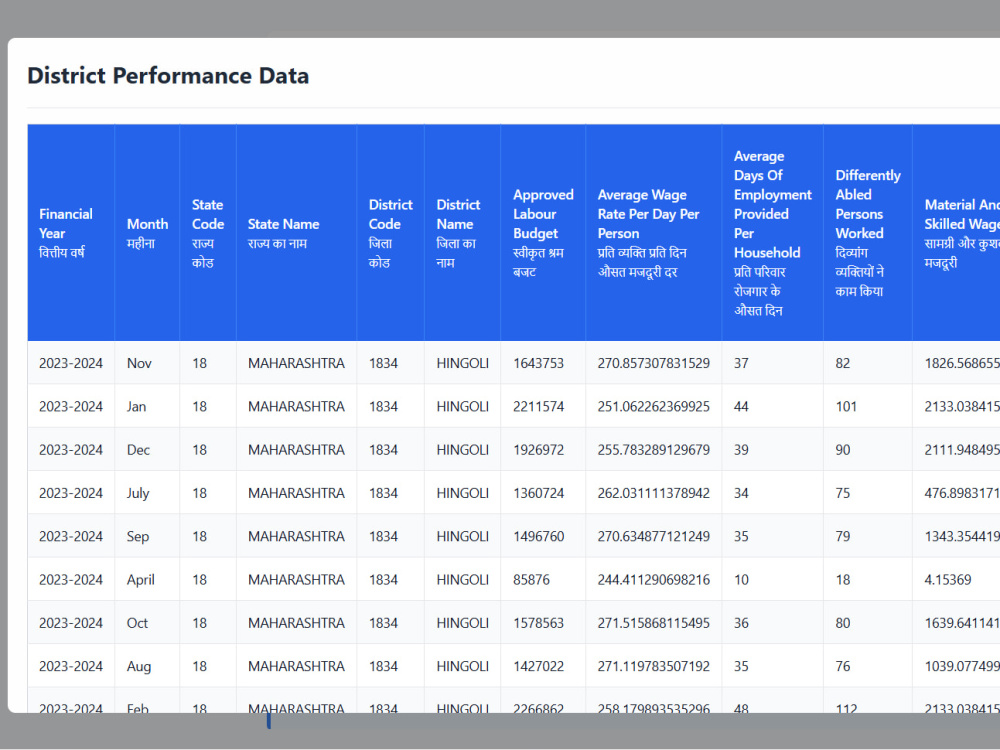This screenshot has width=1000, height=750.
Task: Click employment days 10 in April row
Action: [741, 580]
